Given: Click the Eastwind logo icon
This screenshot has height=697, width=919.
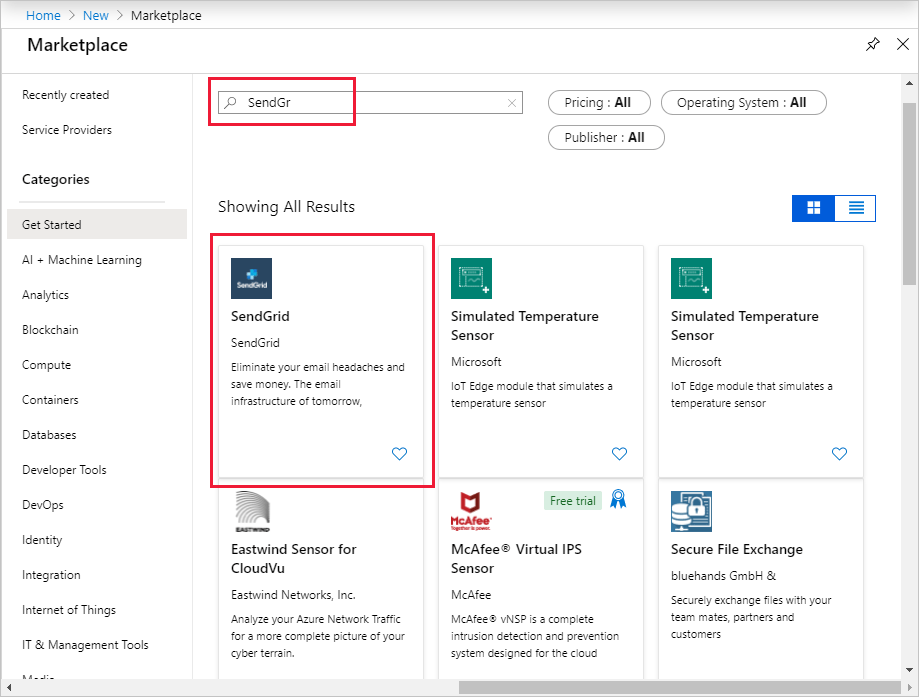Looking at the screenshot, I should pos(252,512).
